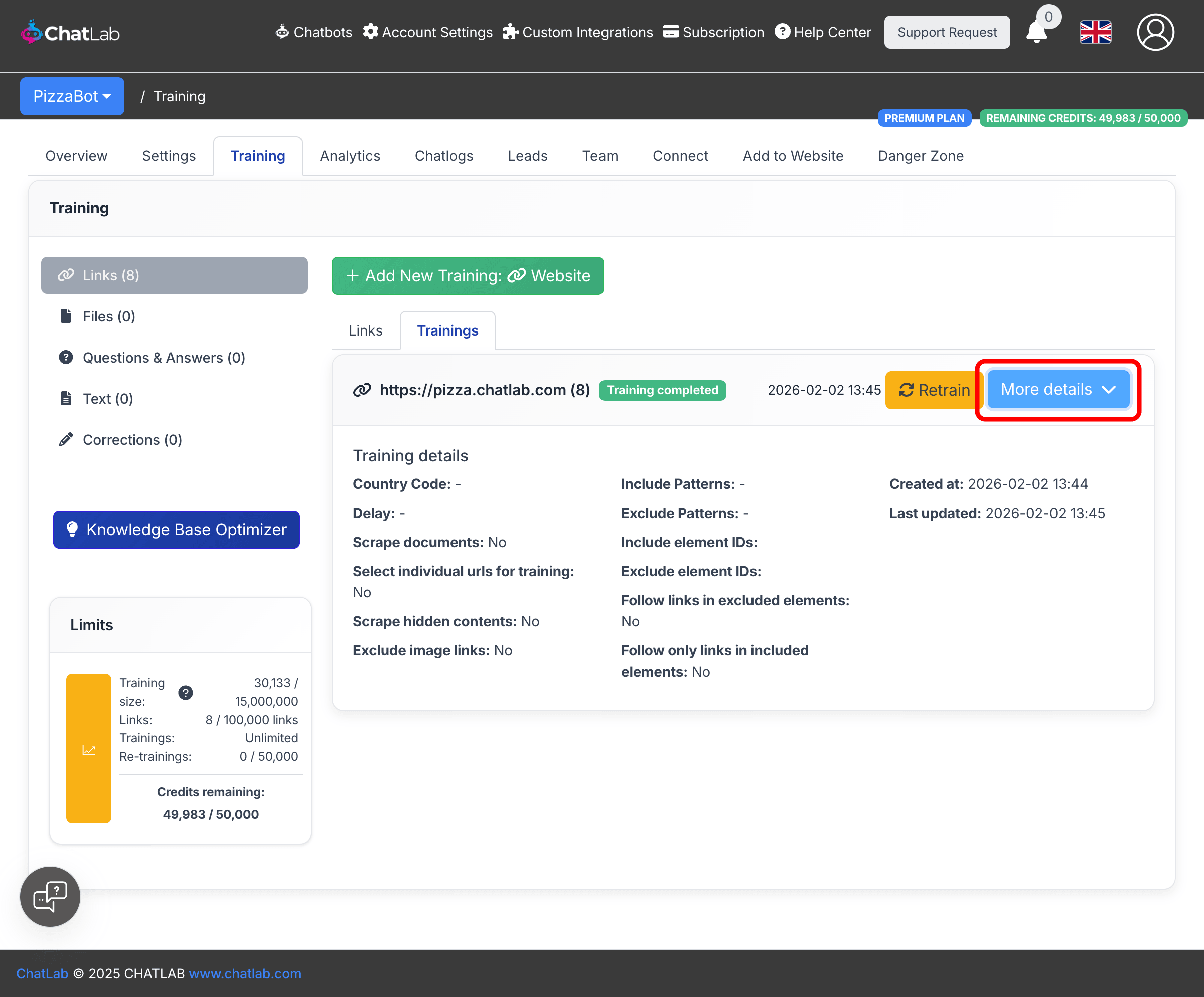Open the PizzaBot chatbot dropdown
The image size is (1204, 997).
point(72,96)
